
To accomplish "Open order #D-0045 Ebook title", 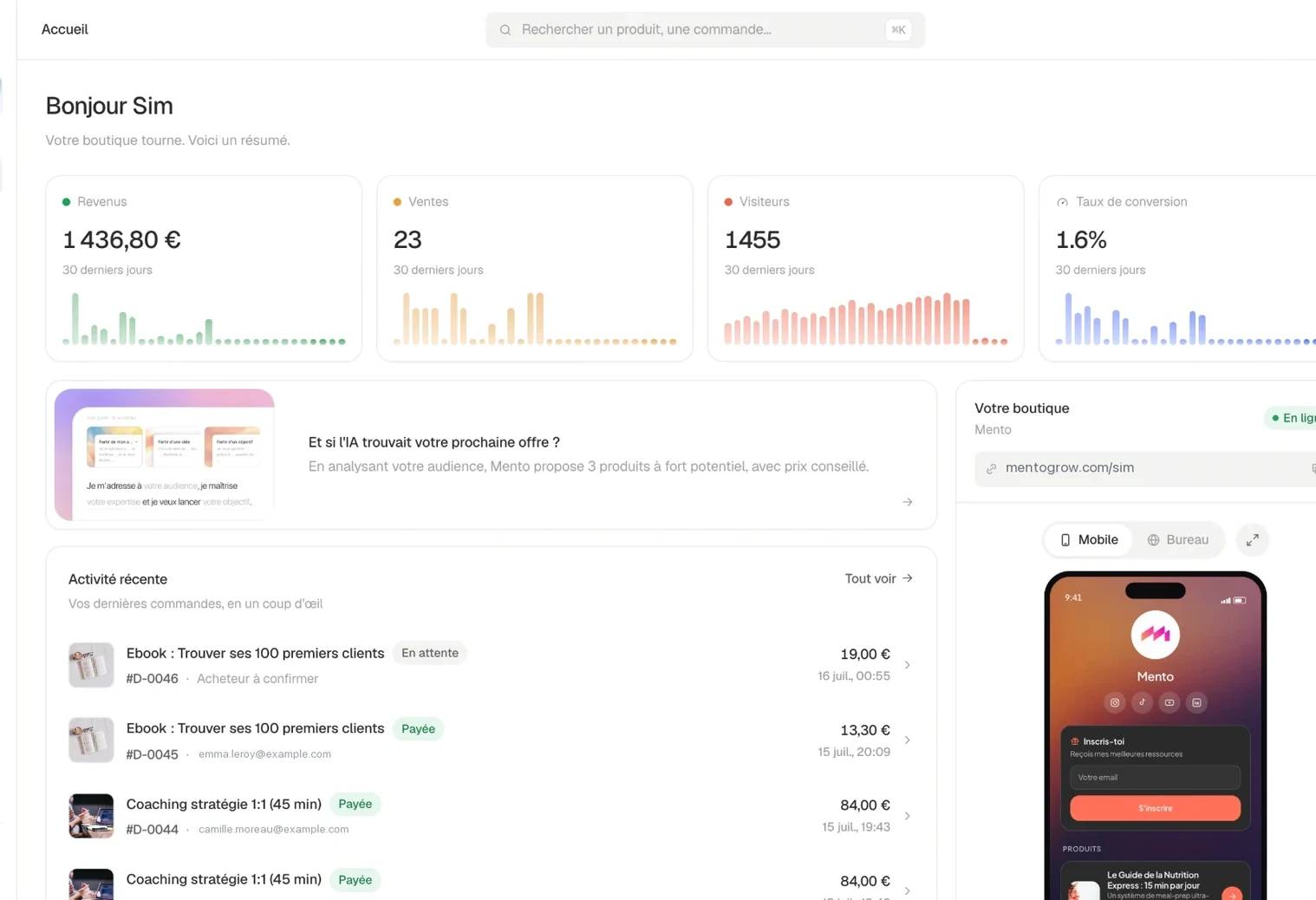I will point(255,728).
